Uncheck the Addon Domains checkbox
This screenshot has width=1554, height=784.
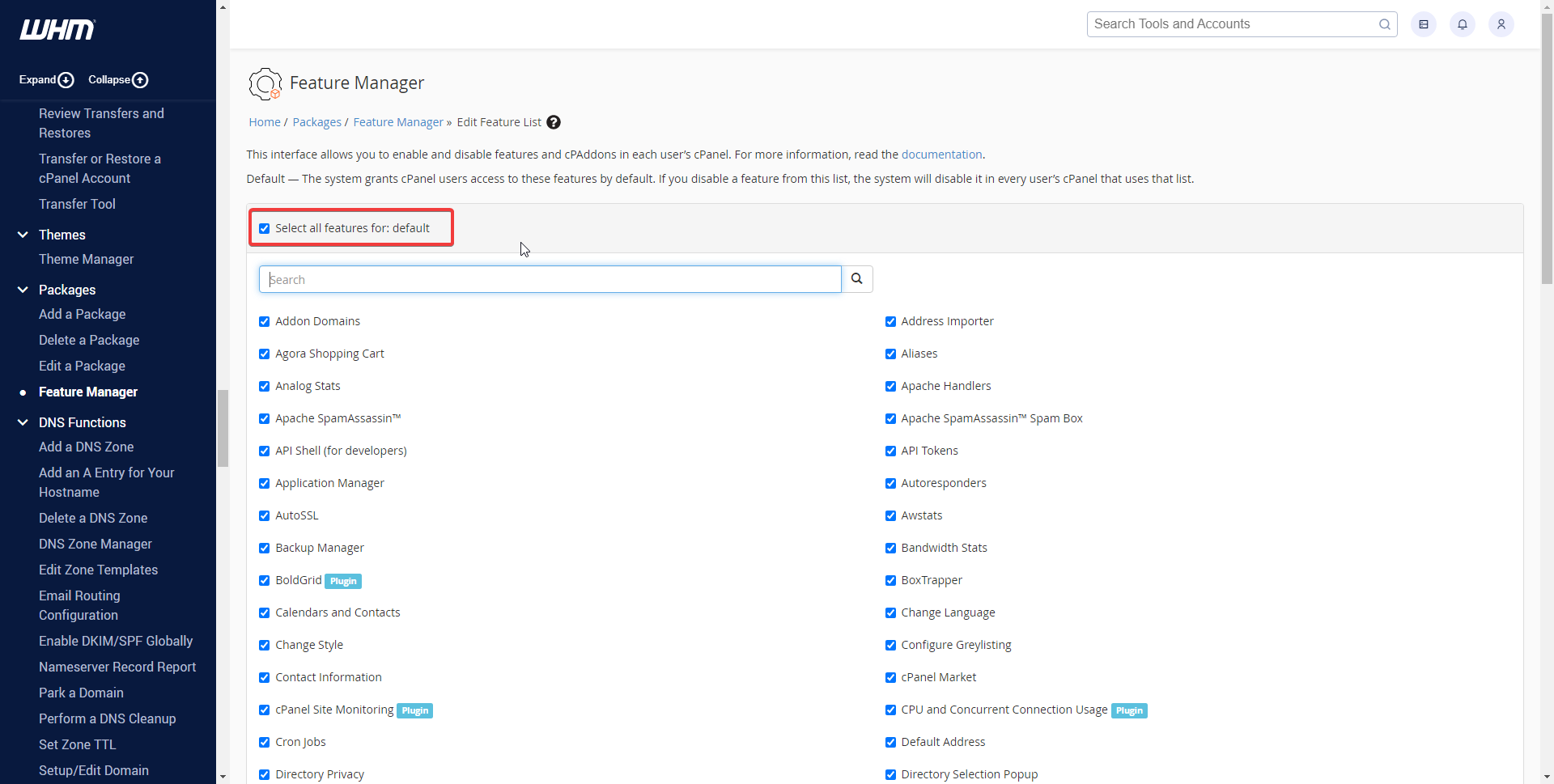click(x=264, y=321)
